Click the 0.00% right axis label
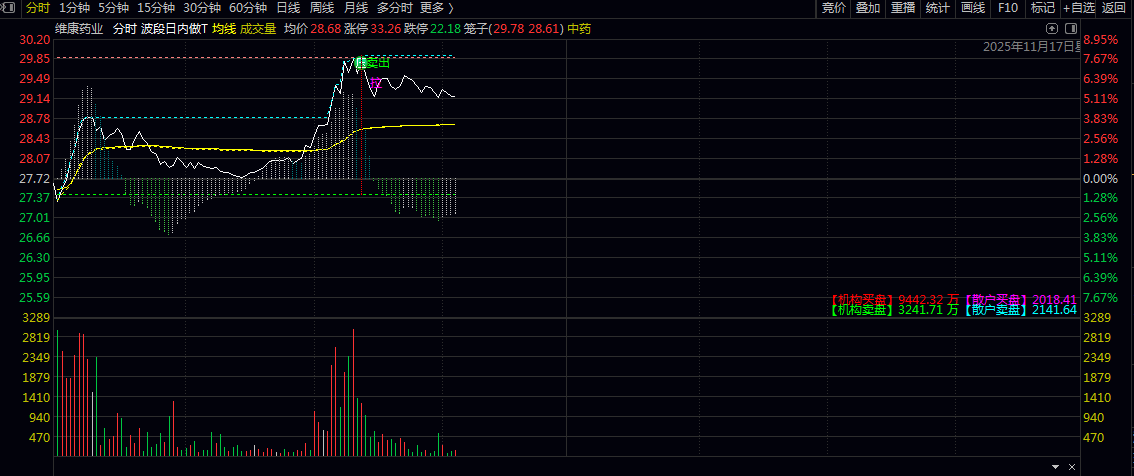 click(1101, 178)
